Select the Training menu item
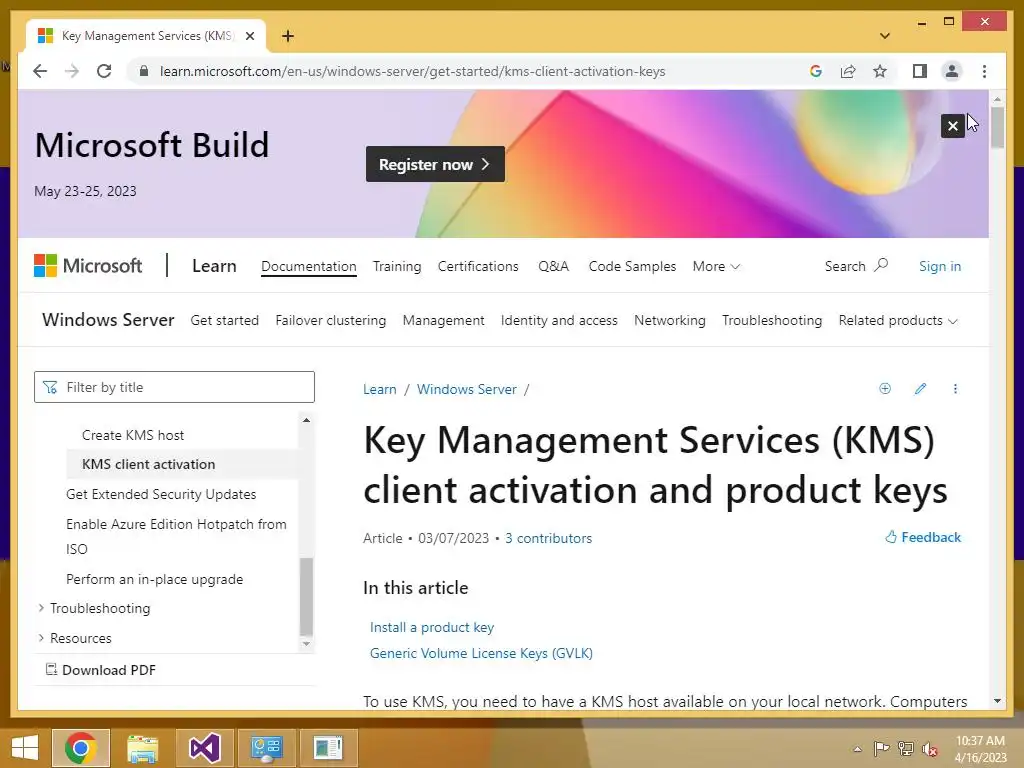The width and height of the screenshot is (1024, 768). pyautogui.click(x=397, y=266)
